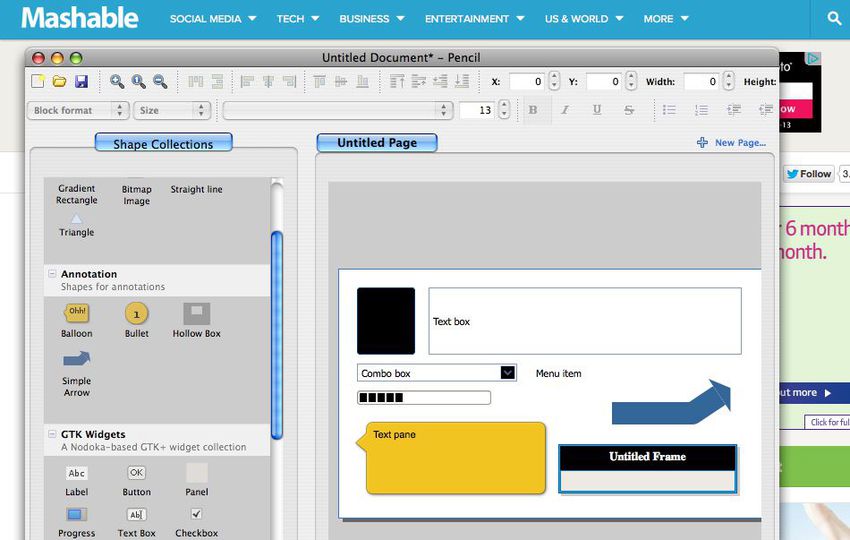Image resolution: width=850 pixels, height=540 pixels.
Task: Open the Untitled Page tab
Action: [377, 143]
